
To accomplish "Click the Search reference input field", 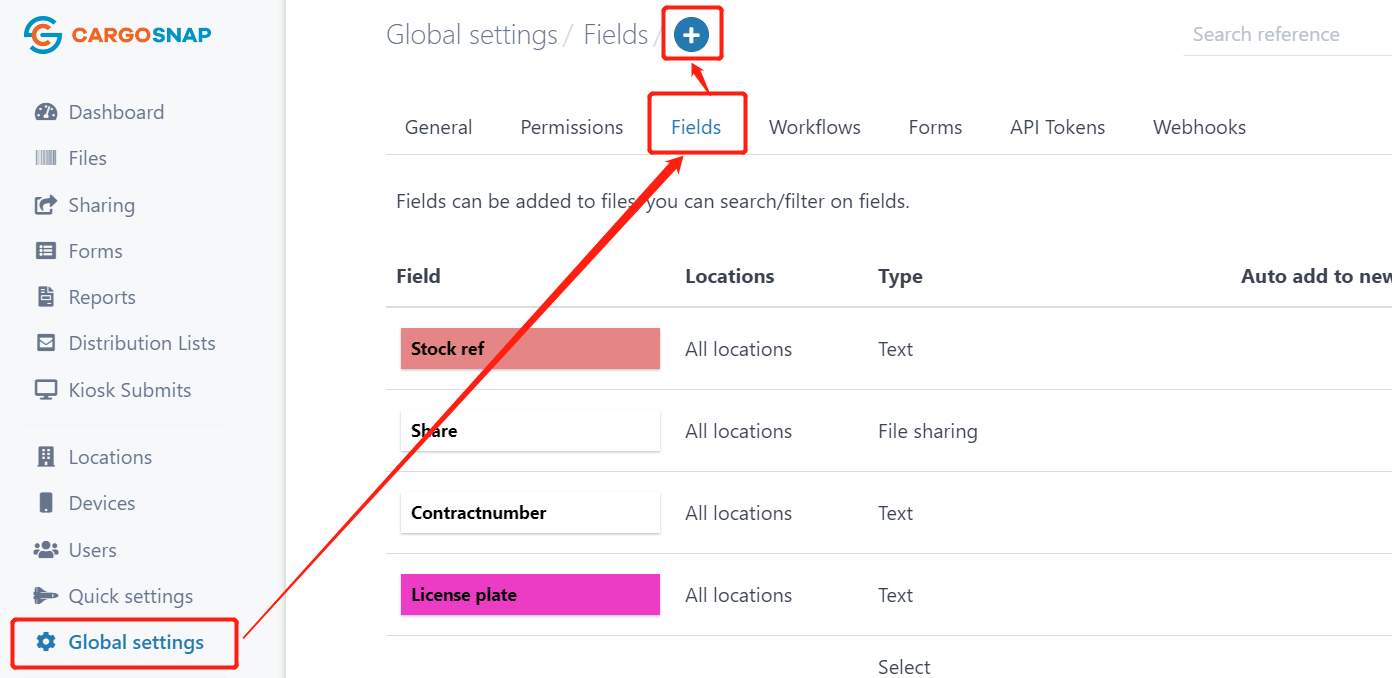I will tap(1288, 35).
